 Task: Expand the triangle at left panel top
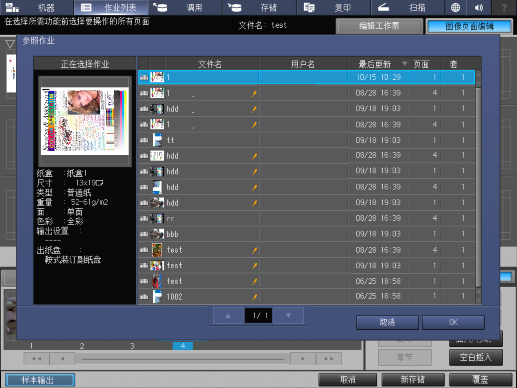pyautogui.click(x=10, y=44)
